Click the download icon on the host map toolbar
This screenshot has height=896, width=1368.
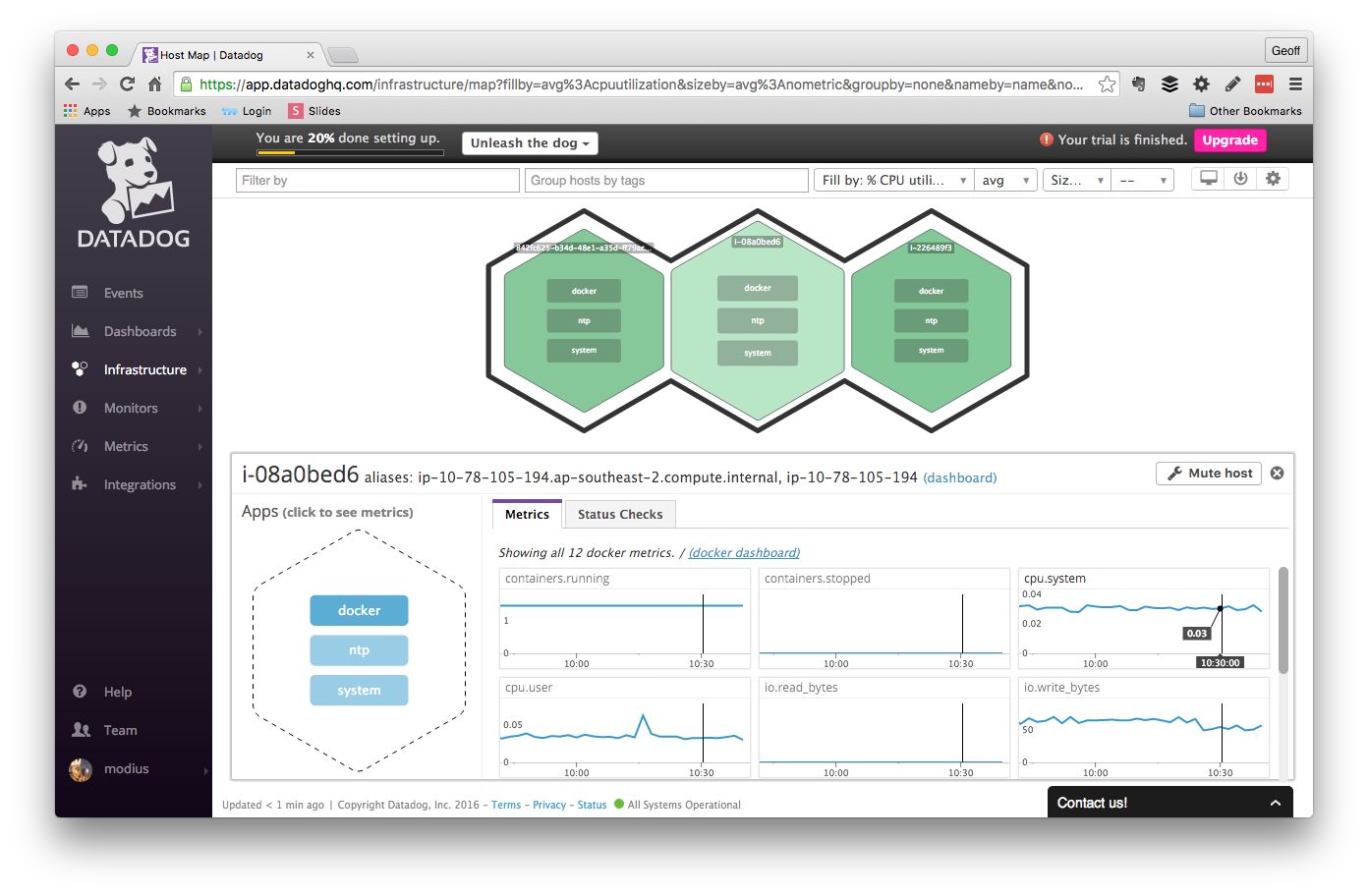[x=1240, y=179]
